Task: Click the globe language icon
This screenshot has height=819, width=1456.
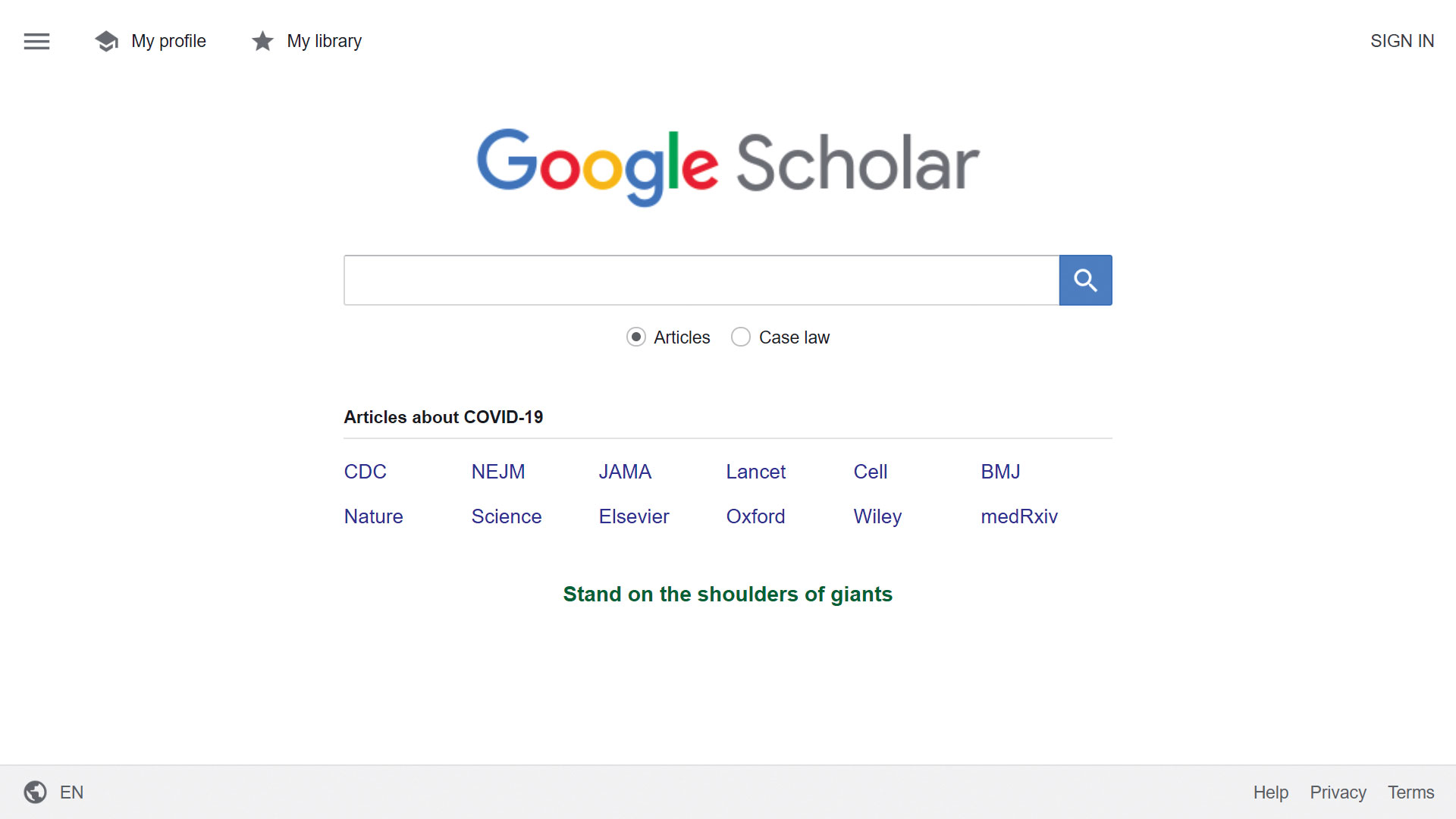Action: pyautogui.click(x=35, y=792)
